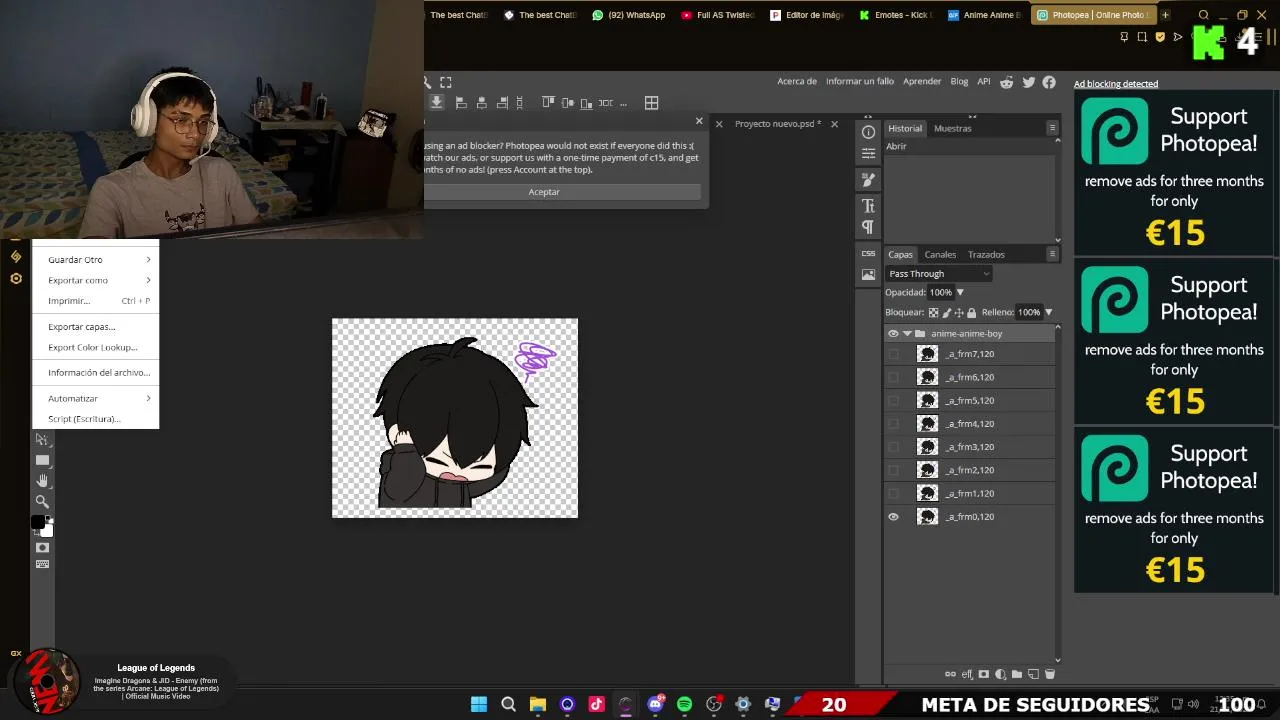The height and width of the screenshot is (720, 1280).
Task: Open Windows Start menu
Action: pos(479,704)
